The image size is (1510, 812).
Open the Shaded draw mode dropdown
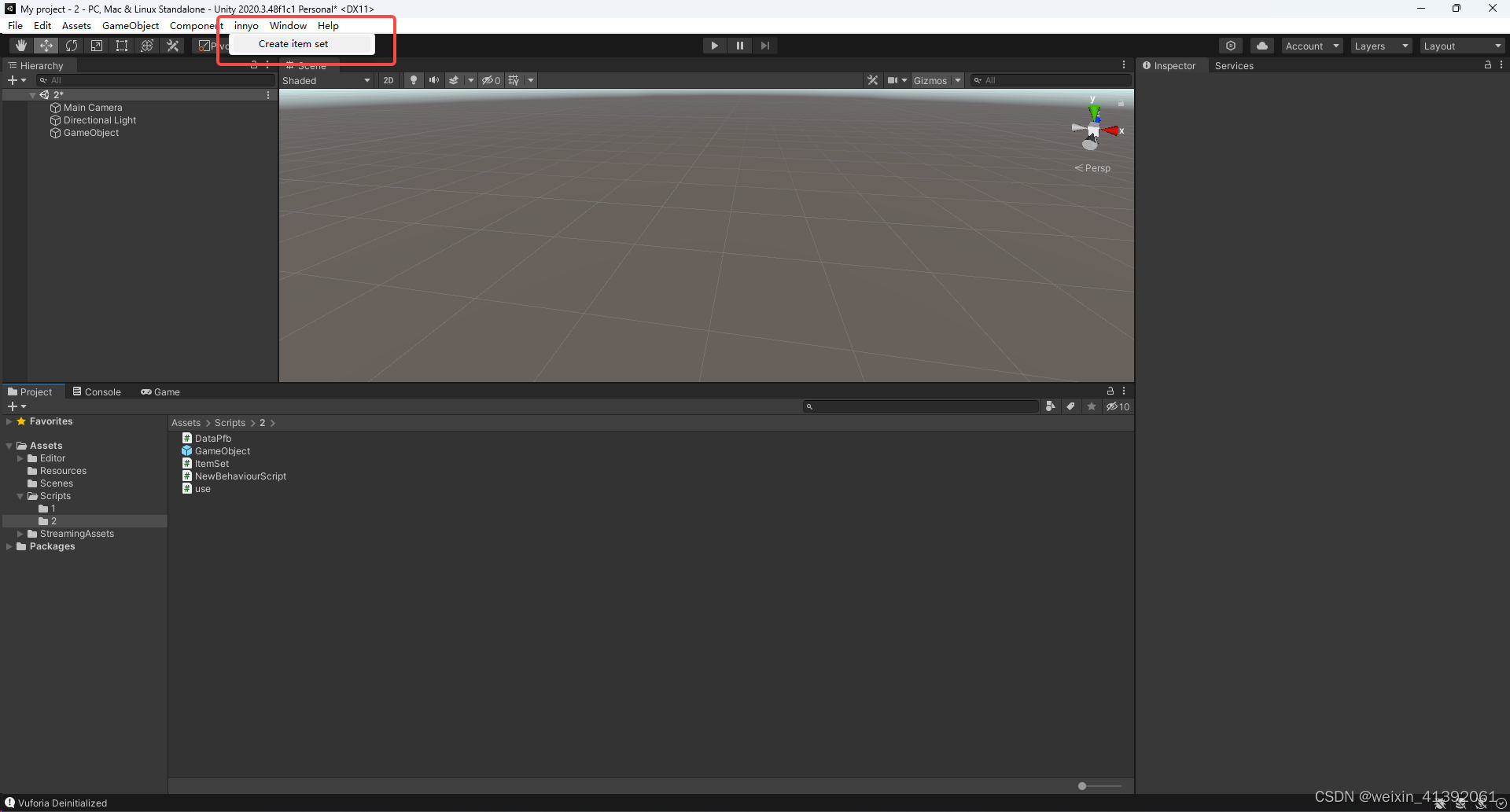point(326,79)
